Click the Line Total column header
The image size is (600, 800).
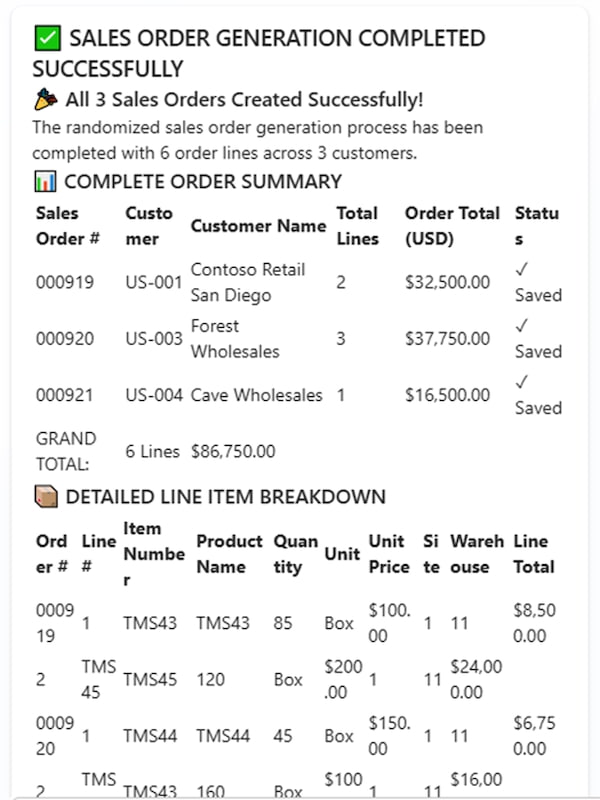point(534,554)
